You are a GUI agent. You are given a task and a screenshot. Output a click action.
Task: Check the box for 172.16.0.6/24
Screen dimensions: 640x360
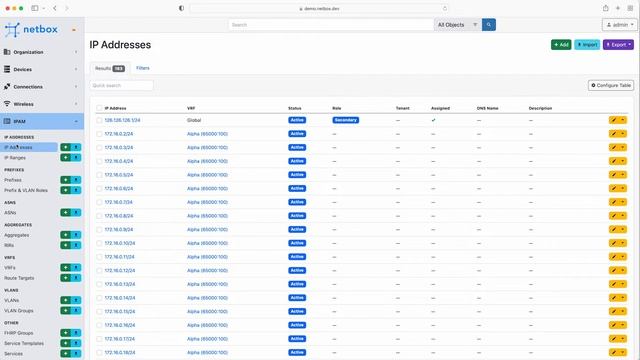99,189
